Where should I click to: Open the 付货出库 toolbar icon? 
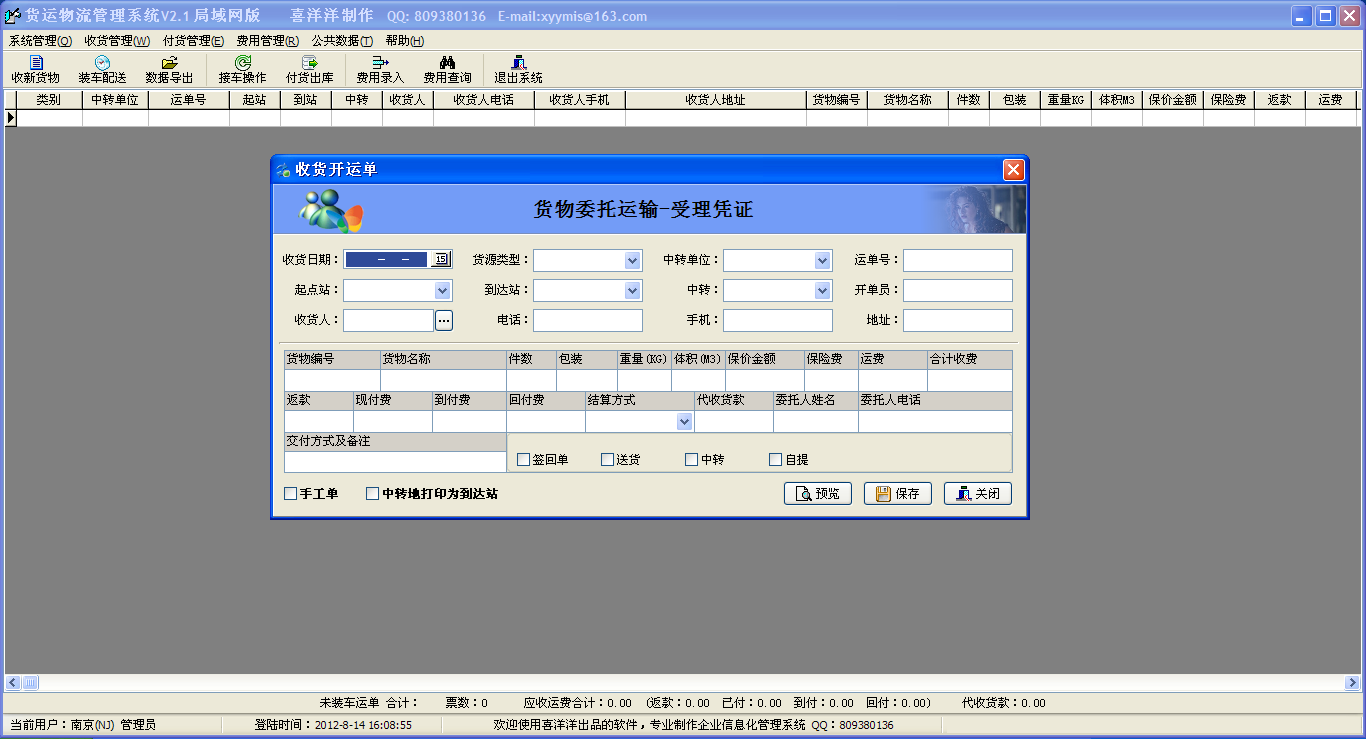tap(309, 63)
